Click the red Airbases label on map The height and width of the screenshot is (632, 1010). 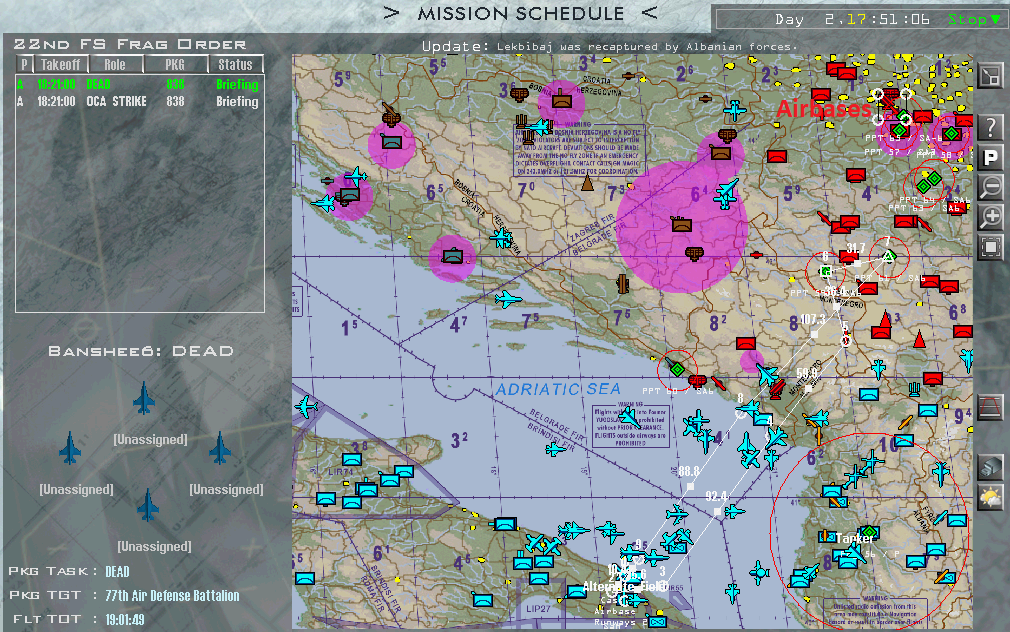[x=824, y=109]
